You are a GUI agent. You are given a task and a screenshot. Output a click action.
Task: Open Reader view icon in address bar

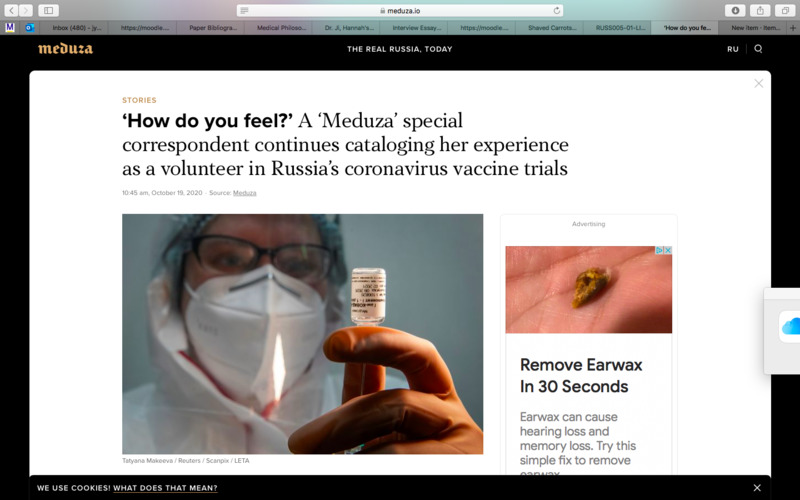[x=244, y=11]
